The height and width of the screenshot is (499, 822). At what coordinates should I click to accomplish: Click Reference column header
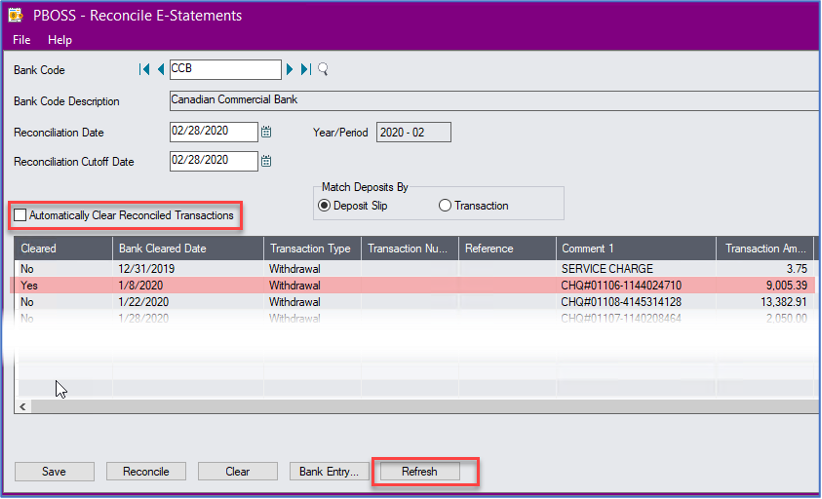[x=507, y=248]
